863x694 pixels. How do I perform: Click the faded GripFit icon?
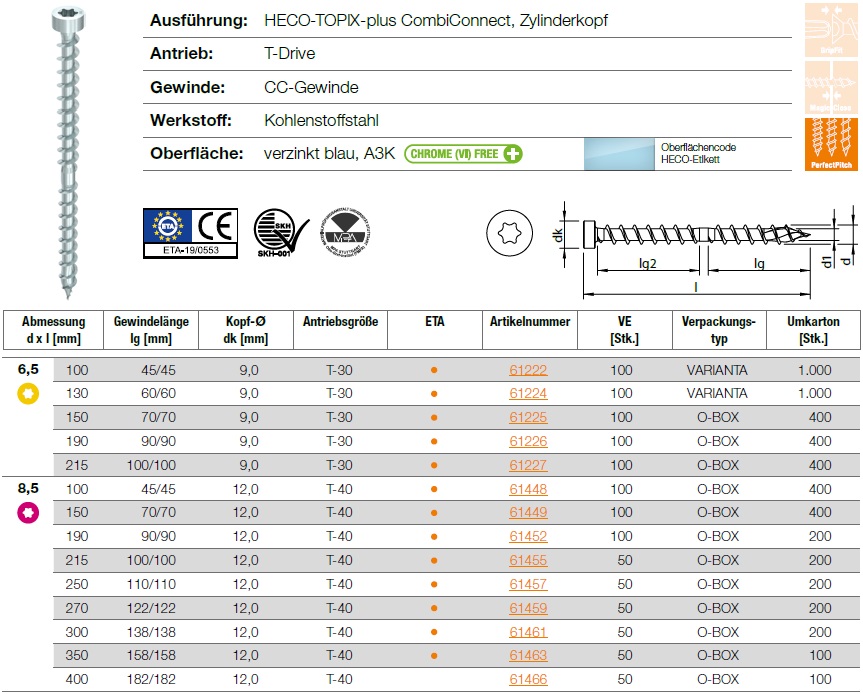[x=831, y=29]
